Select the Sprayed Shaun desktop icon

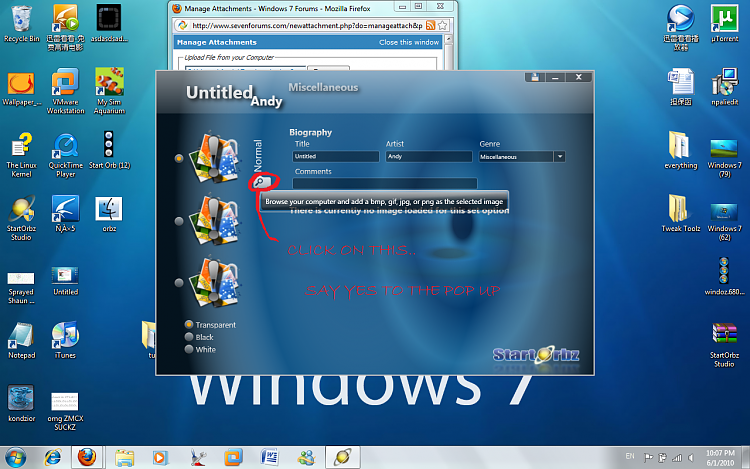coord(22,288)
